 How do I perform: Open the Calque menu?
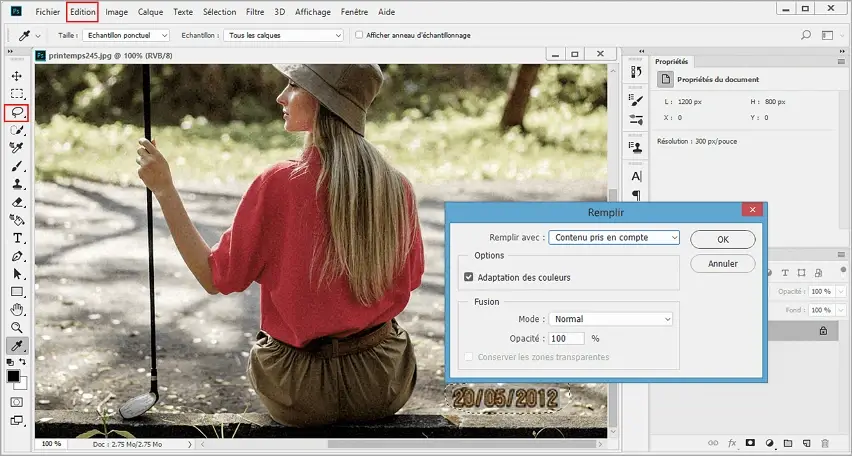(x=151, y=11)
